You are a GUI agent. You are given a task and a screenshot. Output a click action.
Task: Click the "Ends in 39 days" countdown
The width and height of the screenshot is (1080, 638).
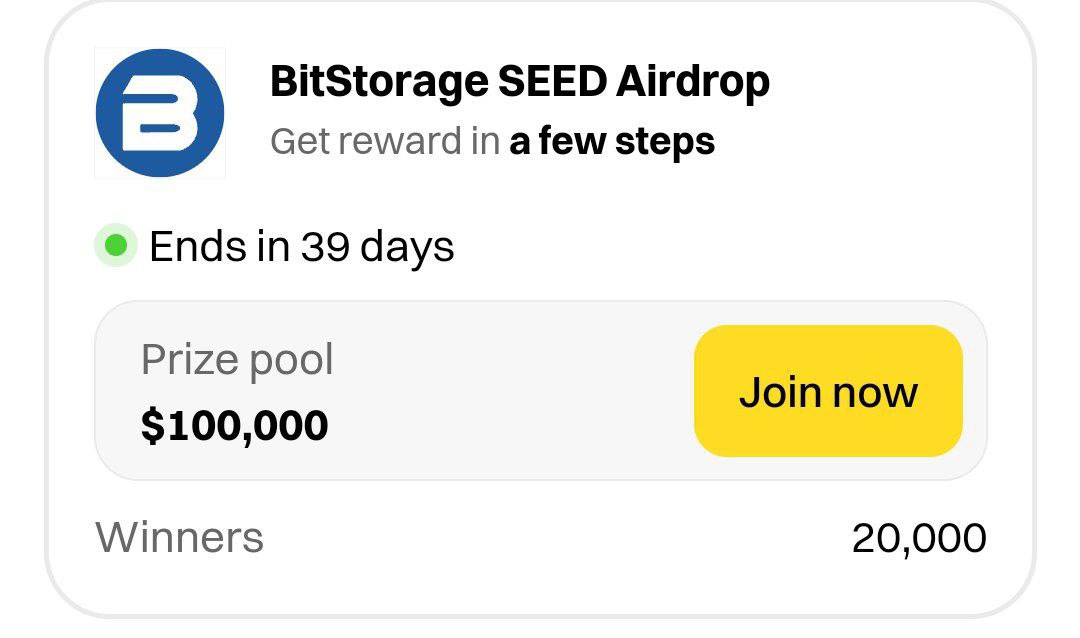tap(301, 246)
